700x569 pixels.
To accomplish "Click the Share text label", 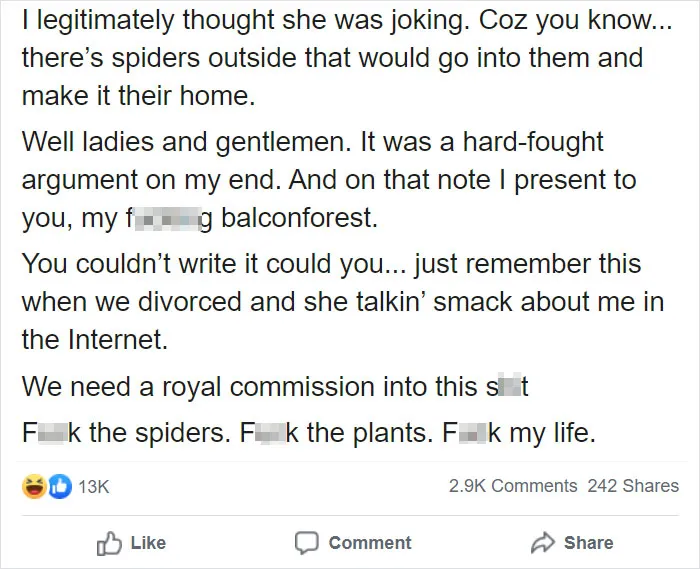I will [588, 543].
